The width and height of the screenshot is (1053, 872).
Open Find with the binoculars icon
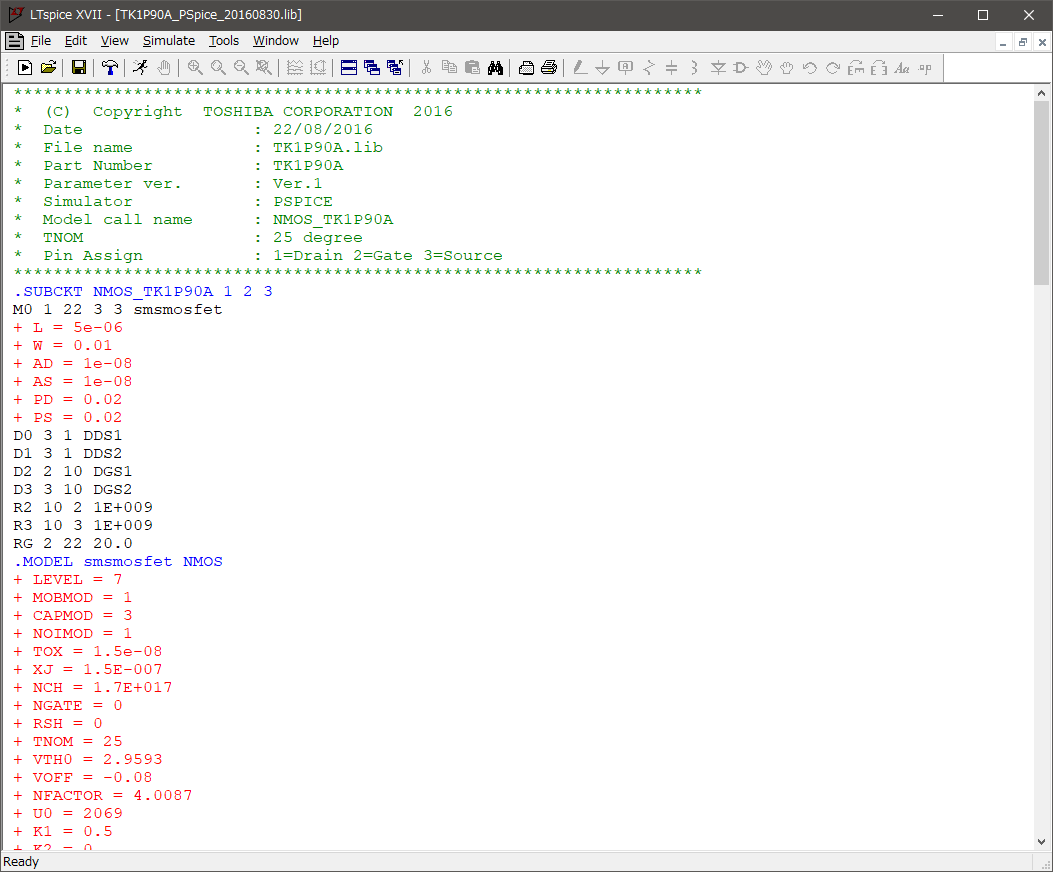coord(495,67)
